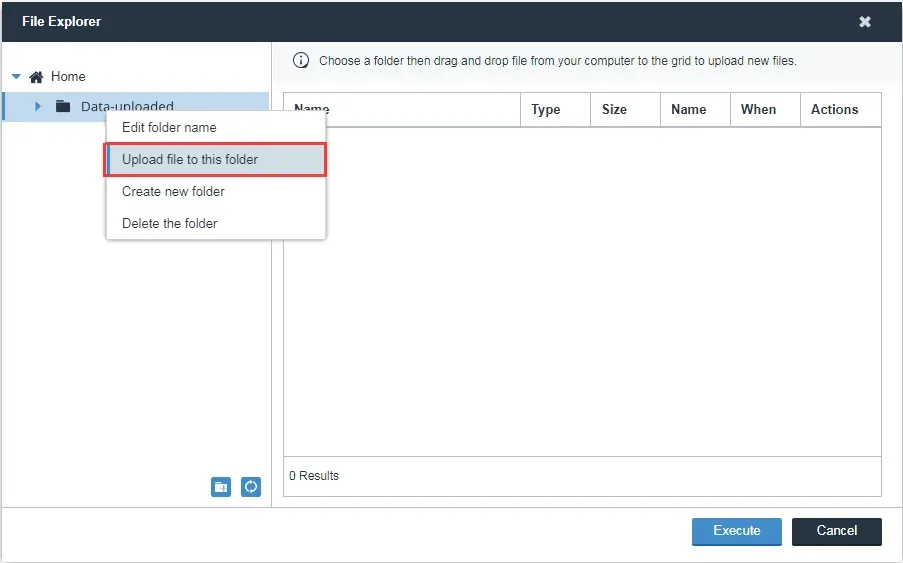Expand the Data-uploaded folder arrow
Screen dimensions: 903x563
click(x=38, y=106)
